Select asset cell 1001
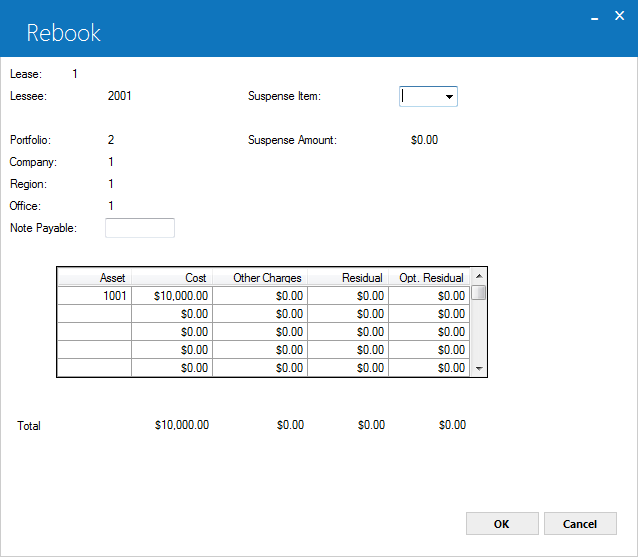 94,296
